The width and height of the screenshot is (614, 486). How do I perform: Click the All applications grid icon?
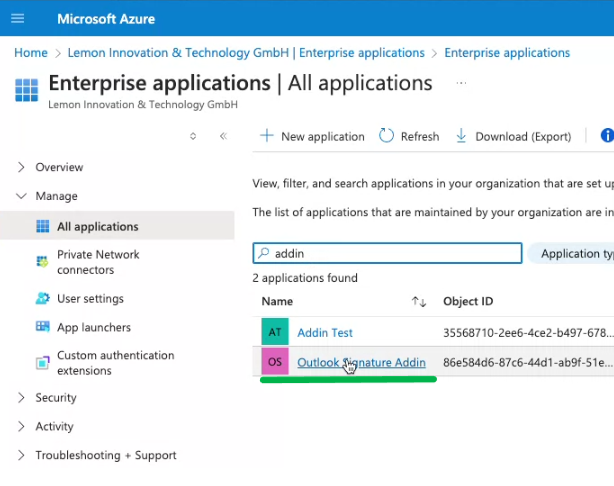[x=43, y=226]
